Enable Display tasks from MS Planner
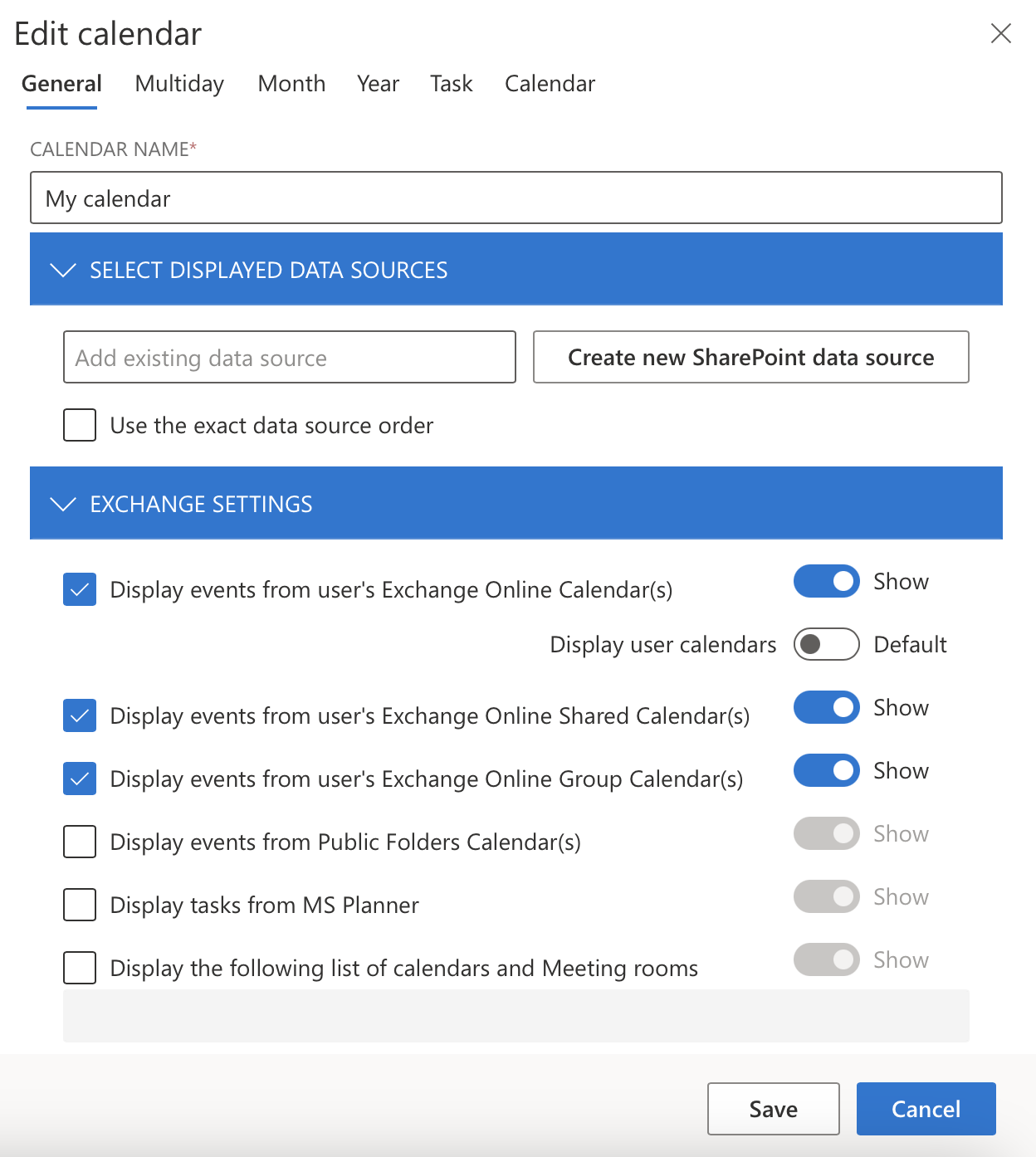 point(79,905)
